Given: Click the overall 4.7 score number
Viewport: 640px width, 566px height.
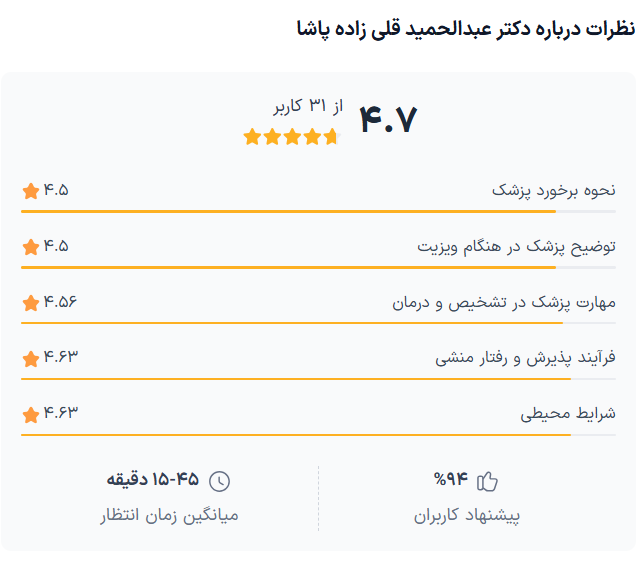Looking at the screenshot, I should click(x=387, y=120).
